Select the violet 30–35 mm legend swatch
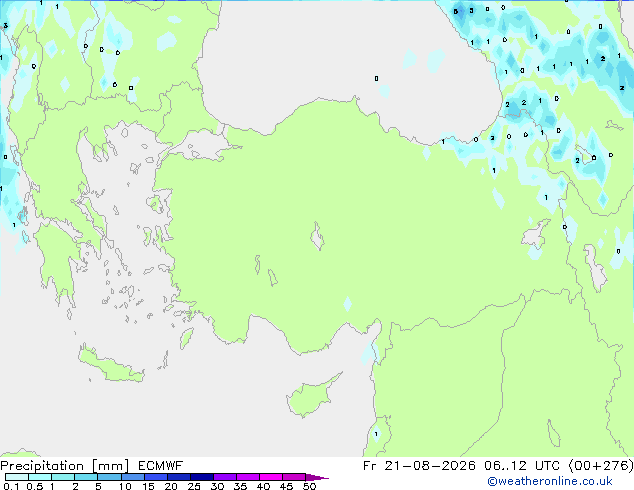Image resolution: width=634 pixels, height=490 pixels. 224,477
